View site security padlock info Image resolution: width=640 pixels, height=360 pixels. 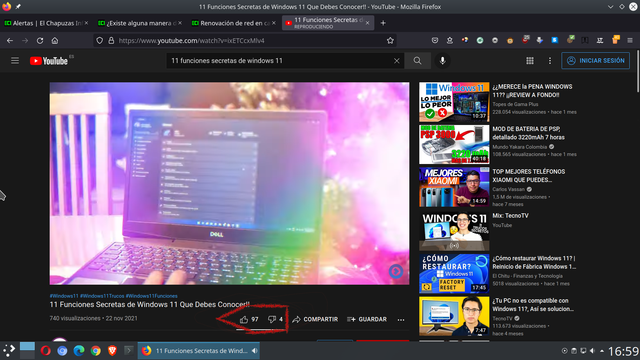coord(111,40)
